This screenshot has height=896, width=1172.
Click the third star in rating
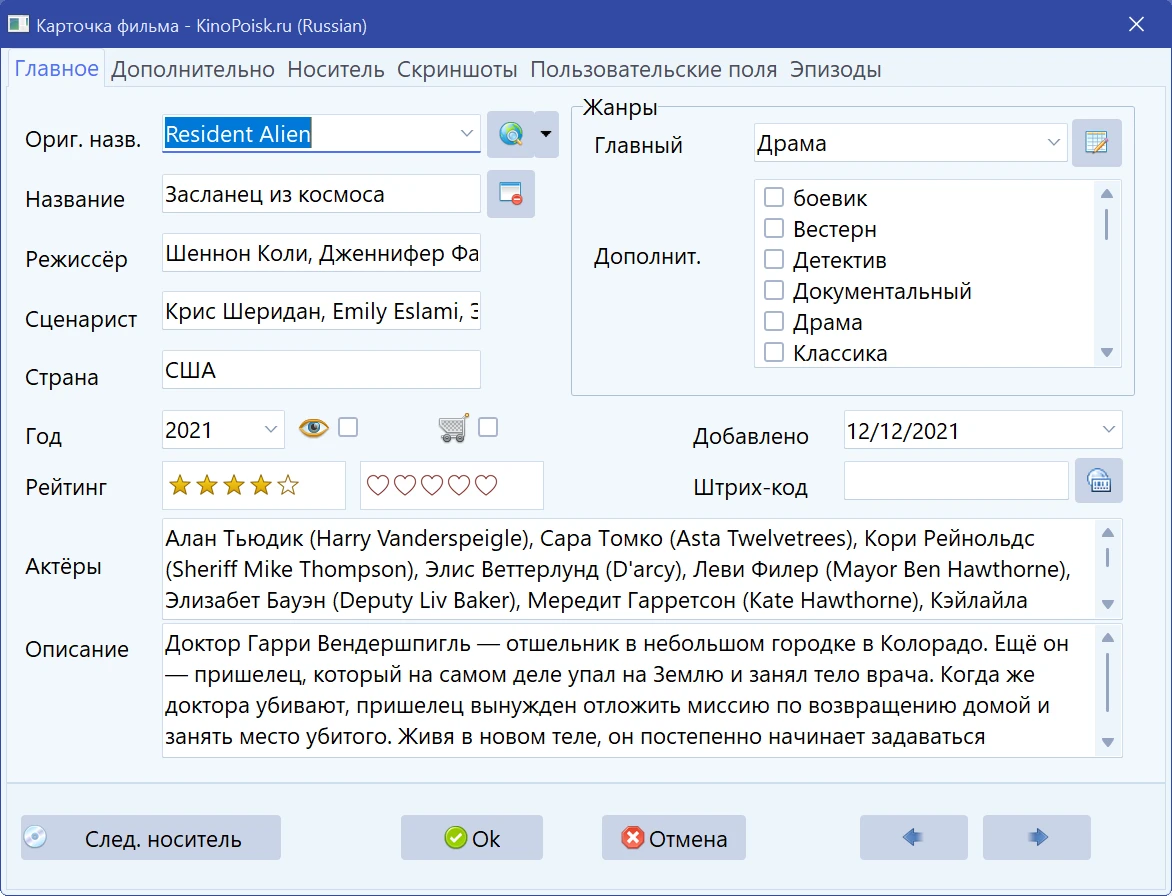click(234, 486)
